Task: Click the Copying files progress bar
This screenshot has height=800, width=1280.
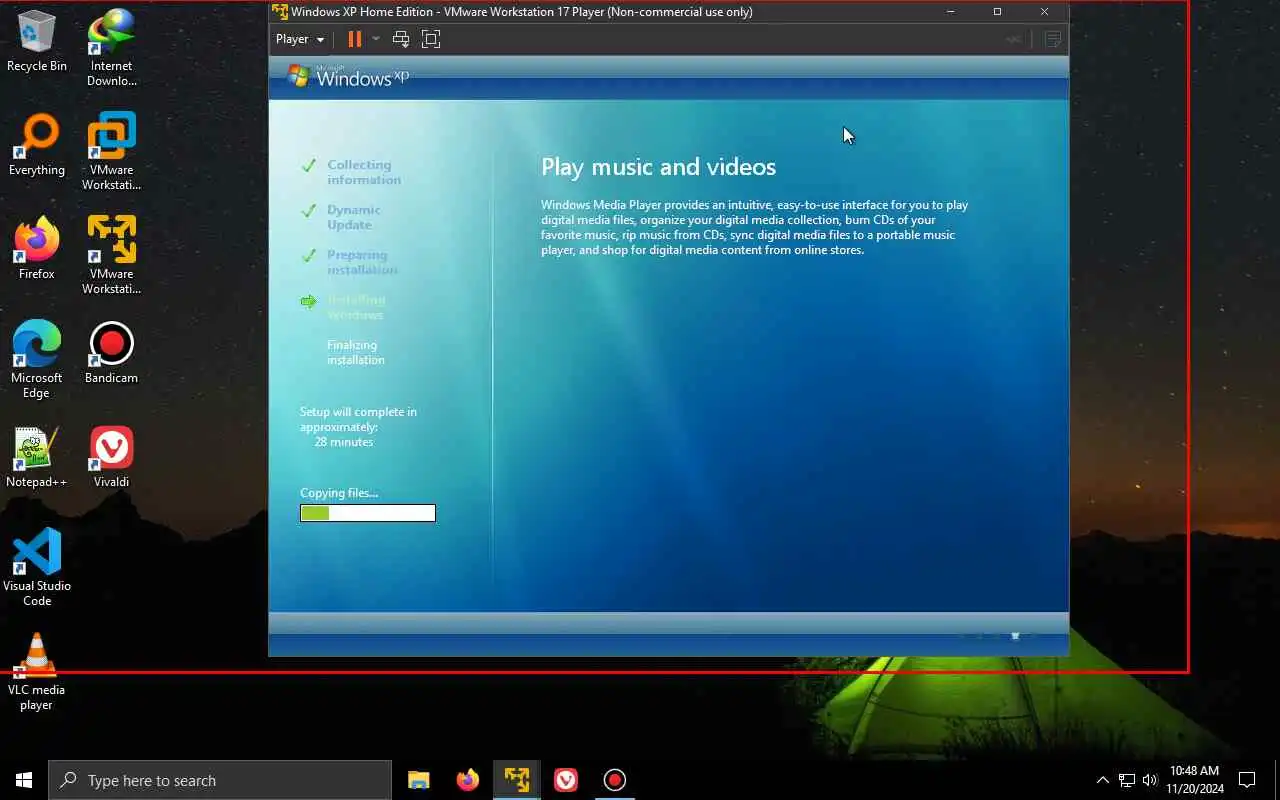Action: (368, 513)
